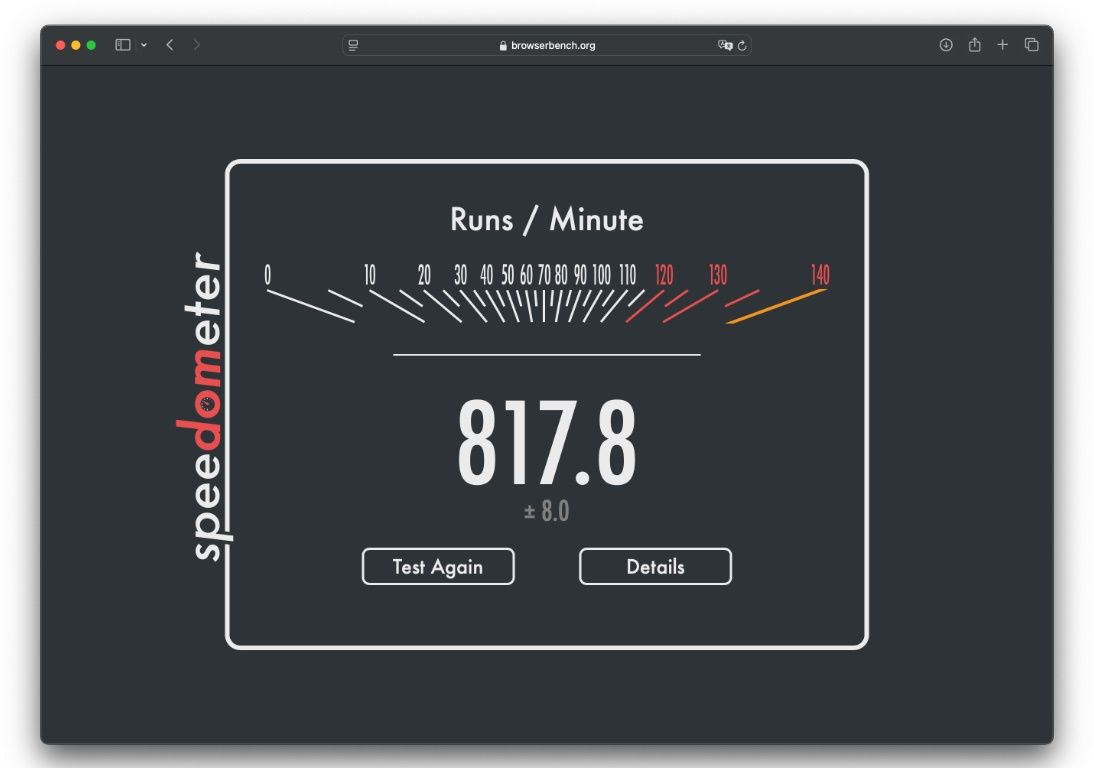Show the tab overview icon
The height and width of the screenshot is (768, 1094).
point(1031,45)
